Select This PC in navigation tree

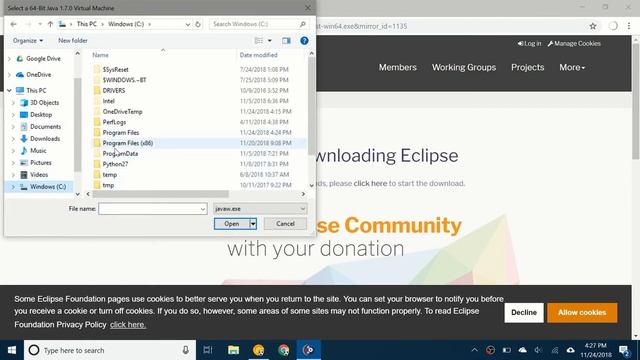[x=36, y=91]
